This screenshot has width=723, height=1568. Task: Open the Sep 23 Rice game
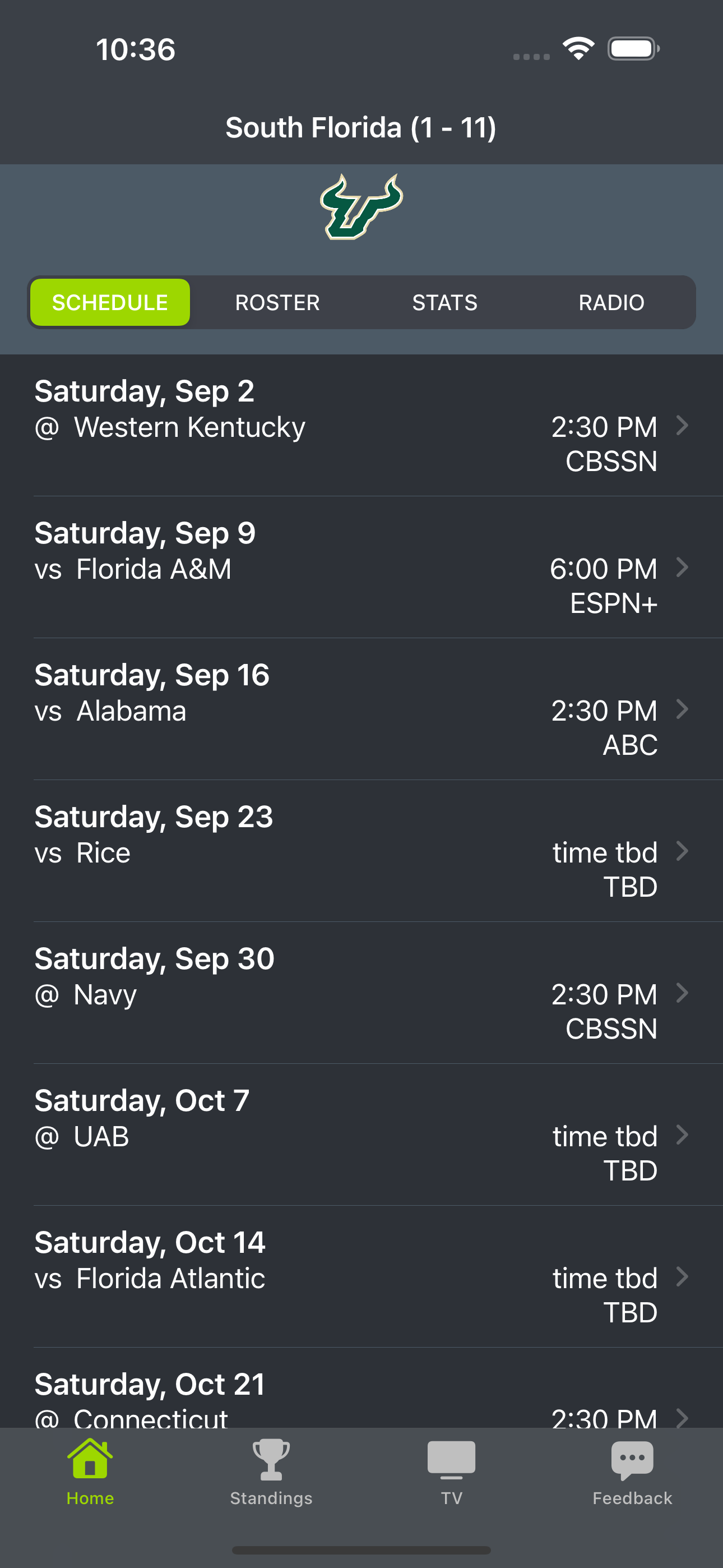click(361, 851)
